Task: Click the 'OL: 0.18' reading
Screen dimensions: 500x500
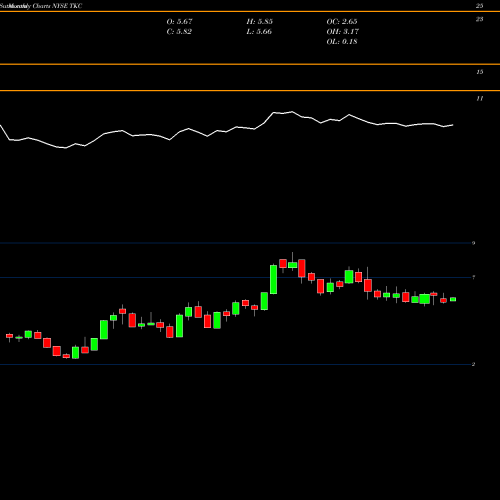Action: [342, 41]
